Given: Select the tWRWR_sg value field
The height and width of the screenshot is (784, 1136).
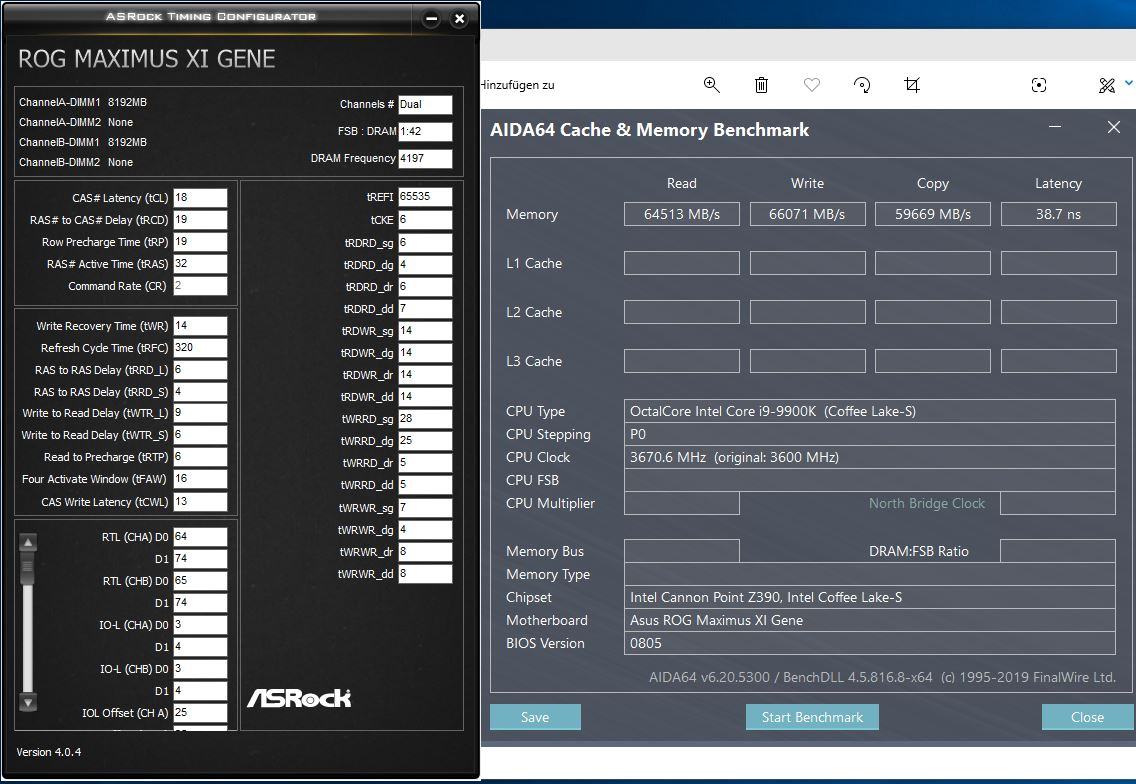Looking at the screenshot, I should click(425, 508).
